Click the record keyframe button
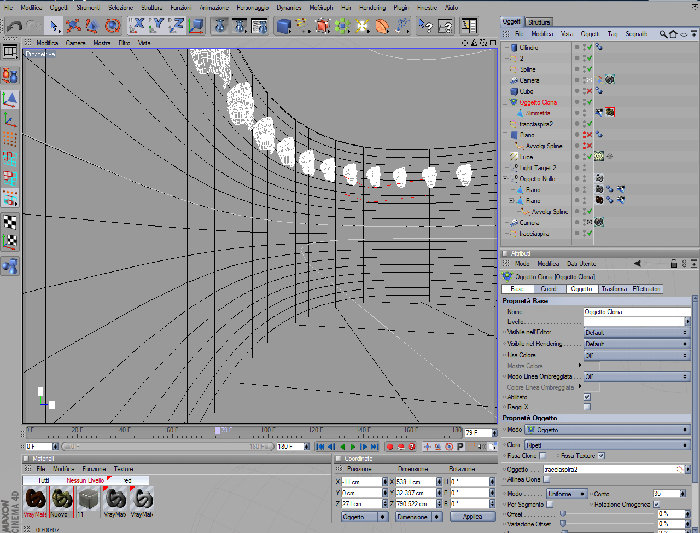Viewport: 700px width, 533px height. [390, 446]
